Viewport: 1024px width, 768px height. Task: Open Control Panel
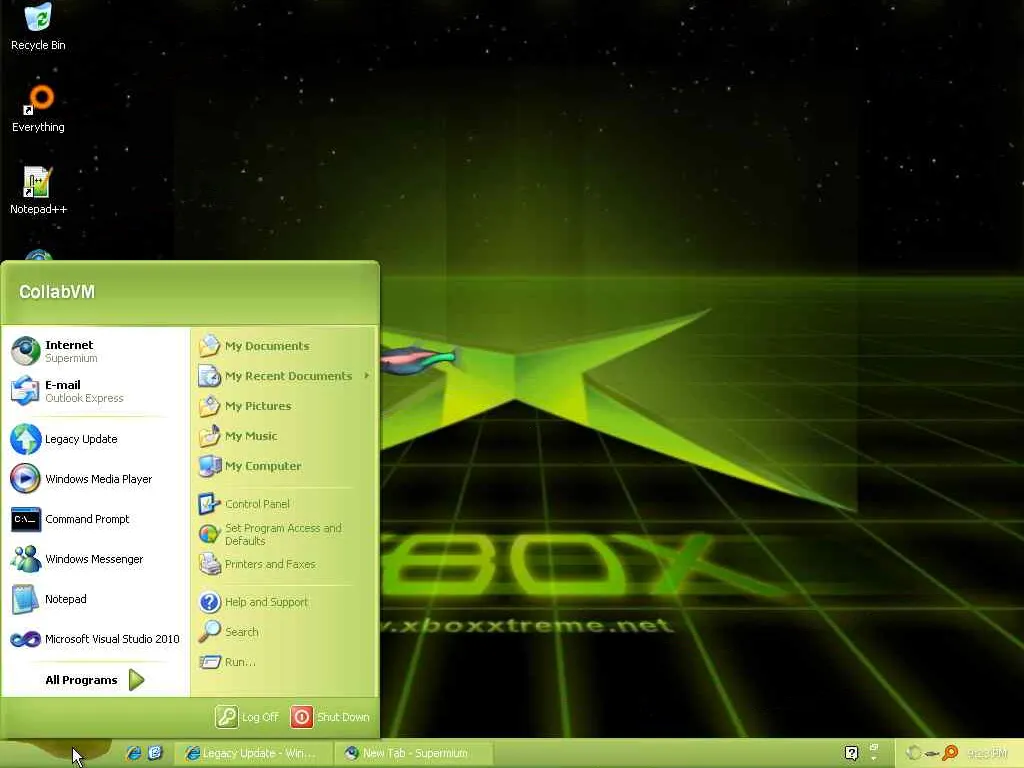click(285, 504)
